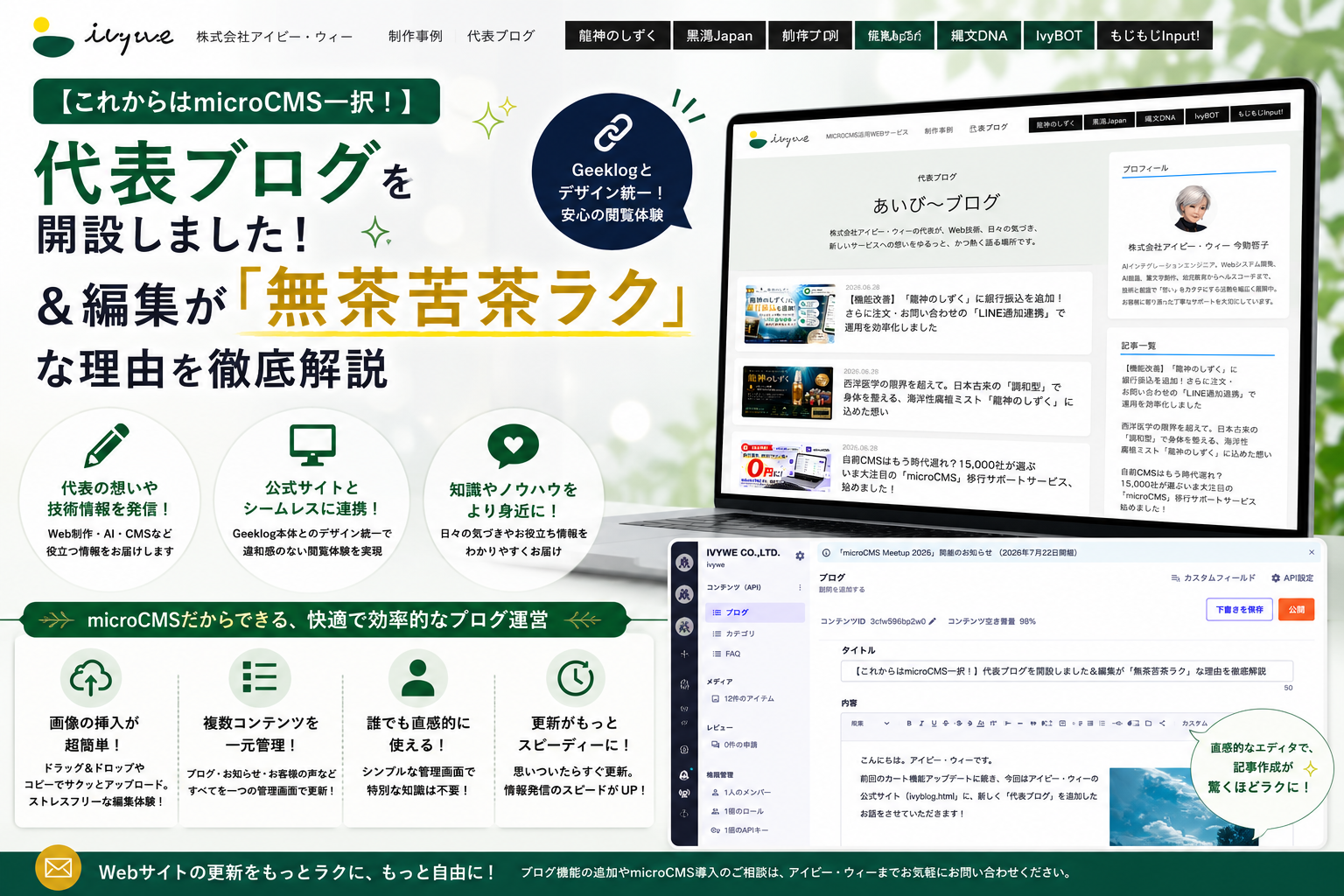Click the list icon above 複数コンテンツを

[260, 677]
